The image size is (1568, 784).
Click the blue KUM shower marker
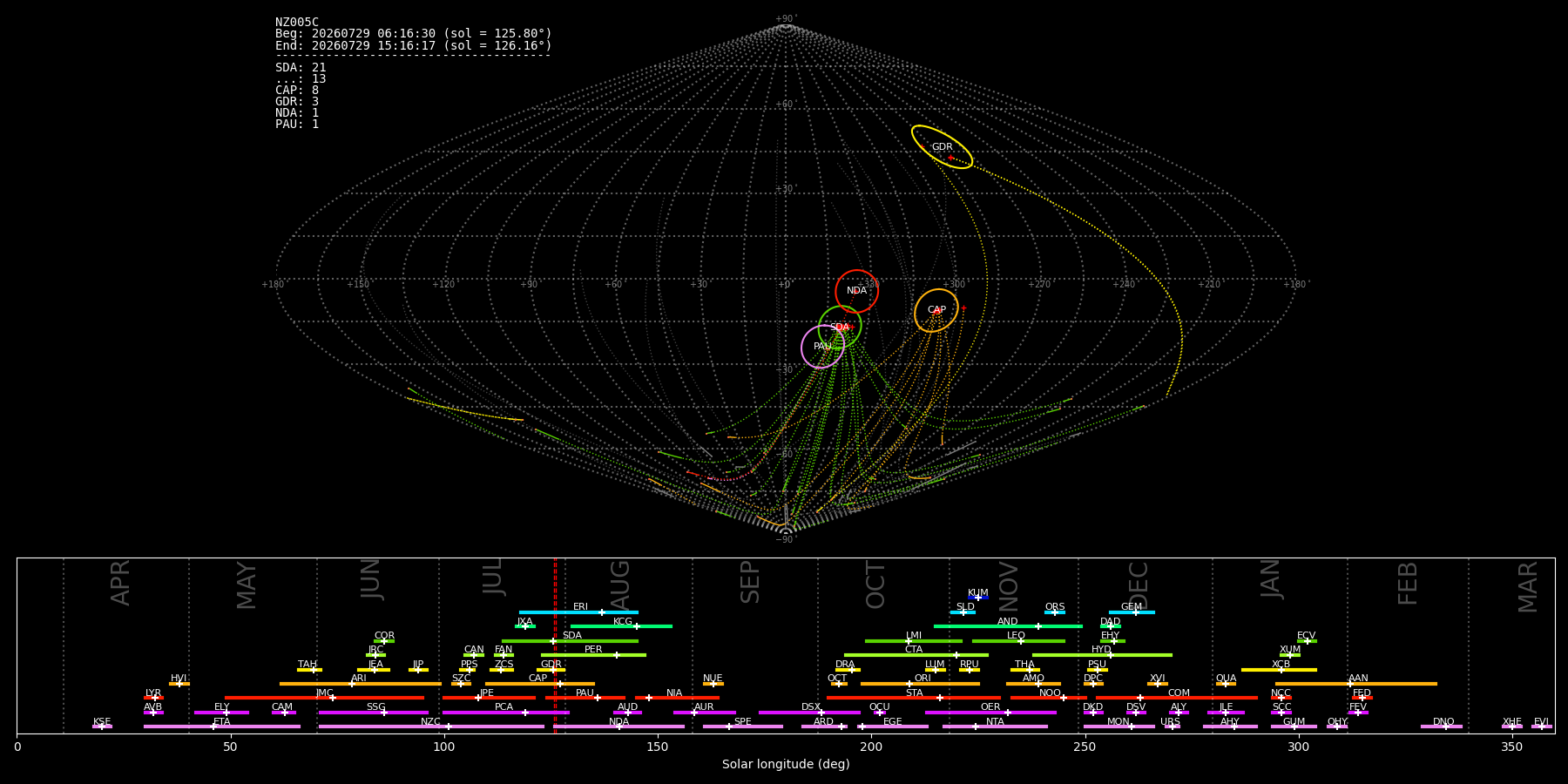click(978, 598)
